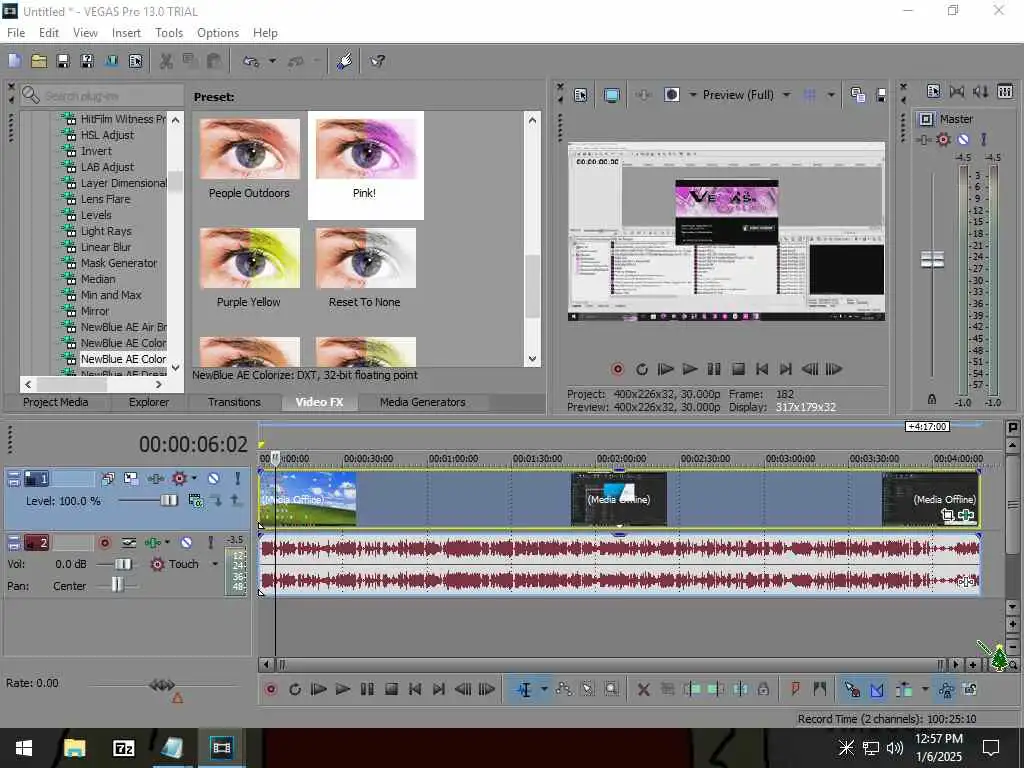Screen dimensions: 1024x768
Task: Click the Event Pan/Crop icon on the last clip
Action: (x=948, y=515)
